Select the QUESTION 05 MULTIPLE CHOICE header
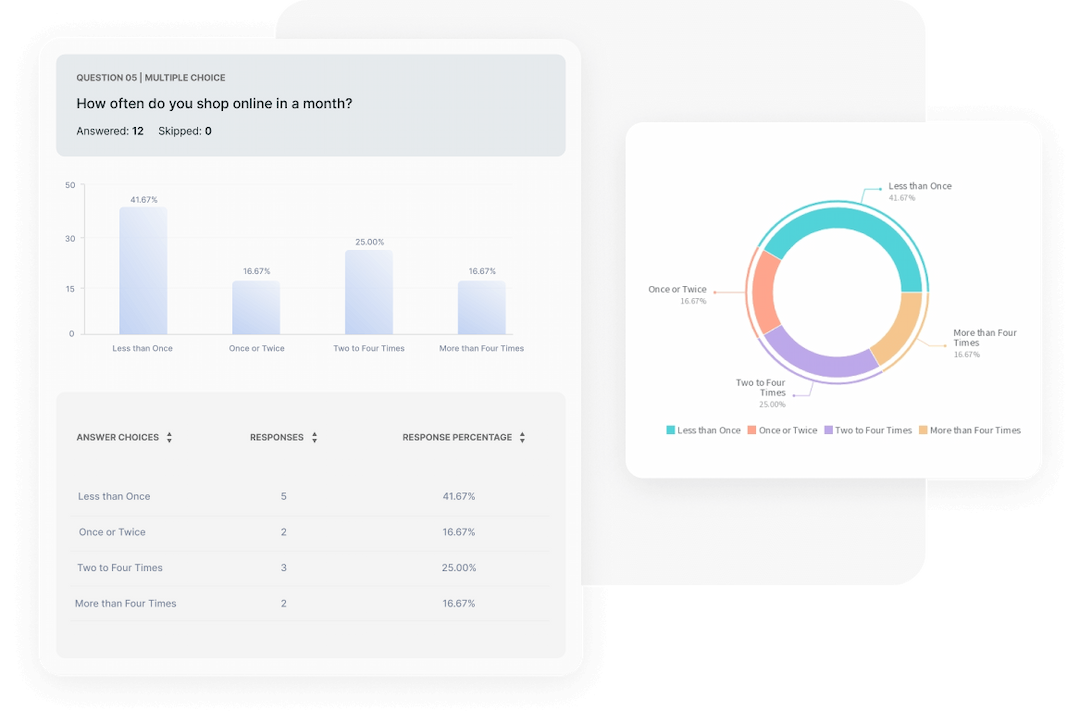This screenshot has width=1080, height=723. [x=150, y=77]
